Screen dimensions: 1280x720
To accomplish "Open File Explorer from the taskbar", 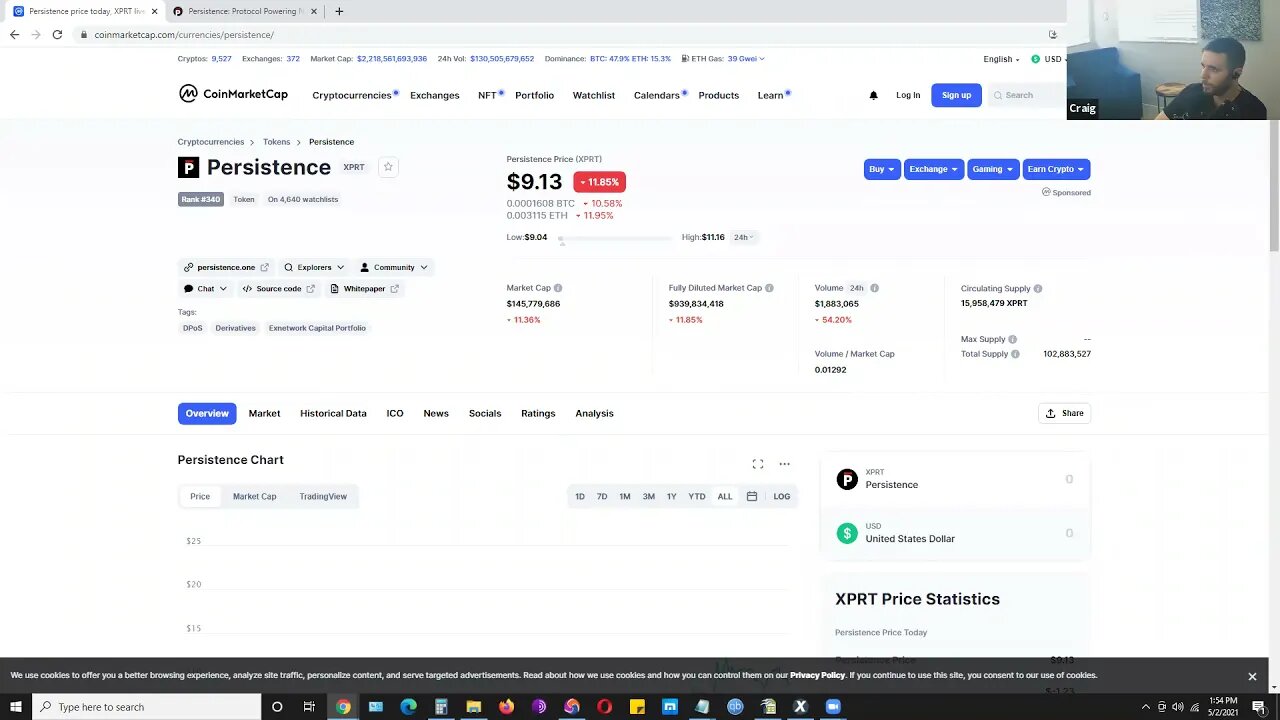I will 474,707.
